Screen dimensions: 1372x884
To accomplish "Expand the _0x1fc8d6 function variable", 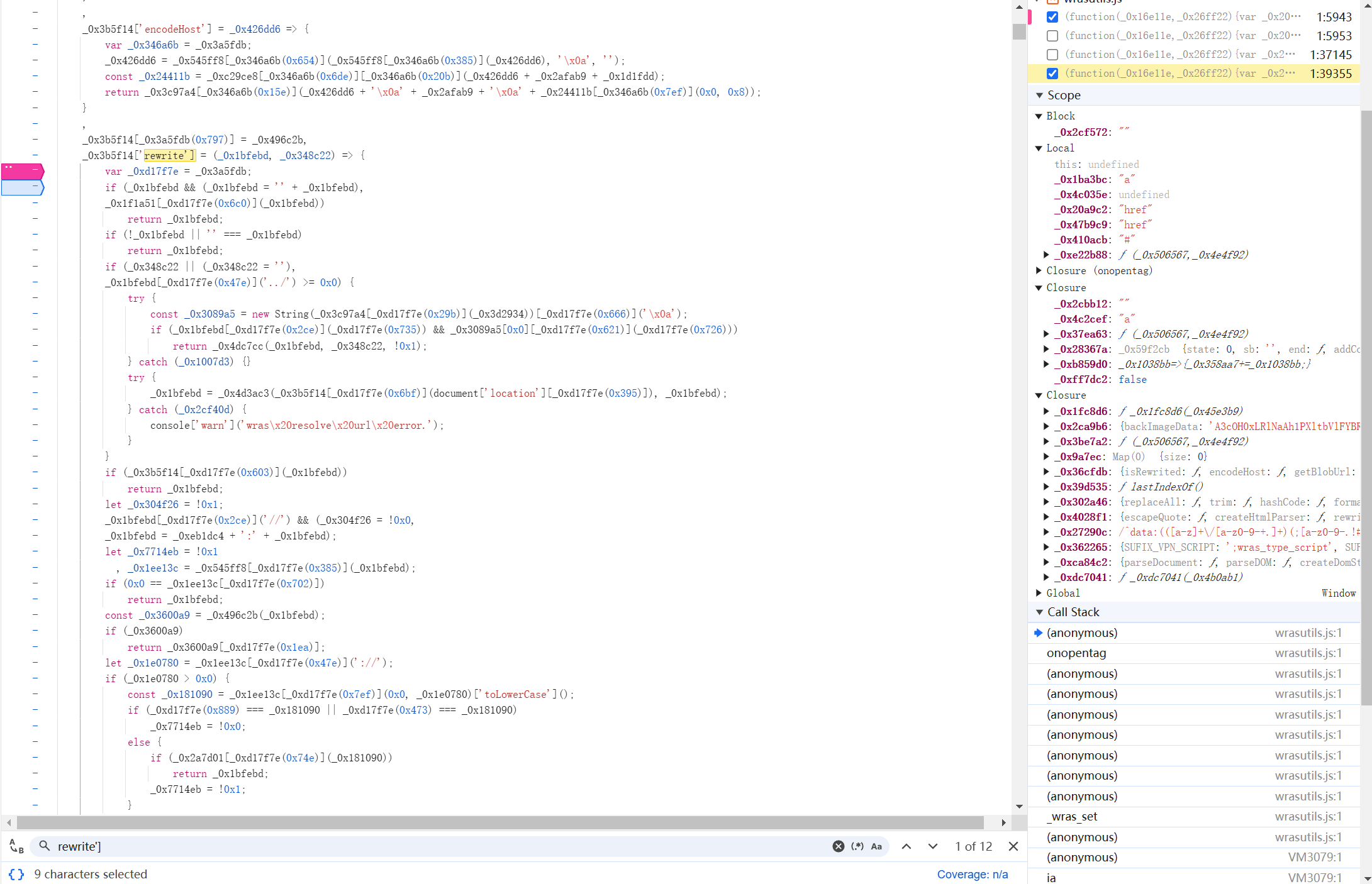I will [x=1046, y=411].
